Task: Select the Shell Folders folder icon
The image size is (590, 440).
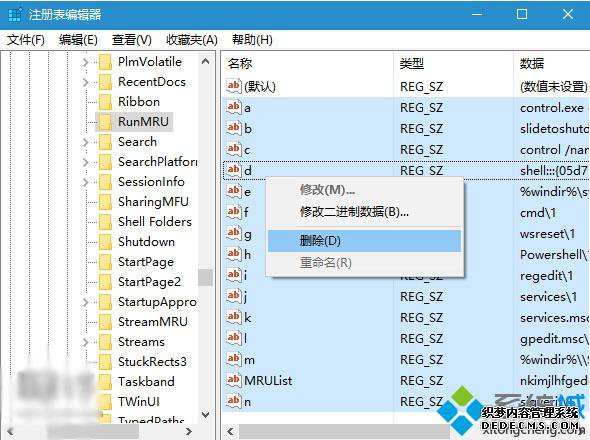Action: (105, 222)
